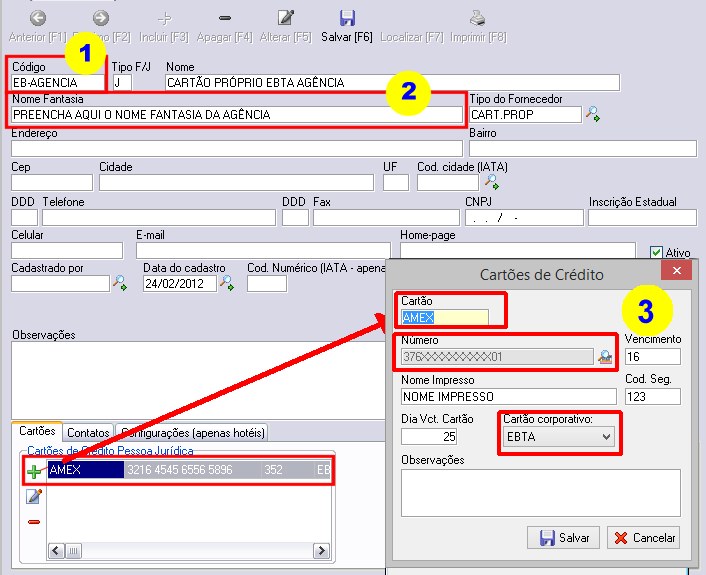
Task: Print with Imprimir [F8]
Action: point(478,27)
